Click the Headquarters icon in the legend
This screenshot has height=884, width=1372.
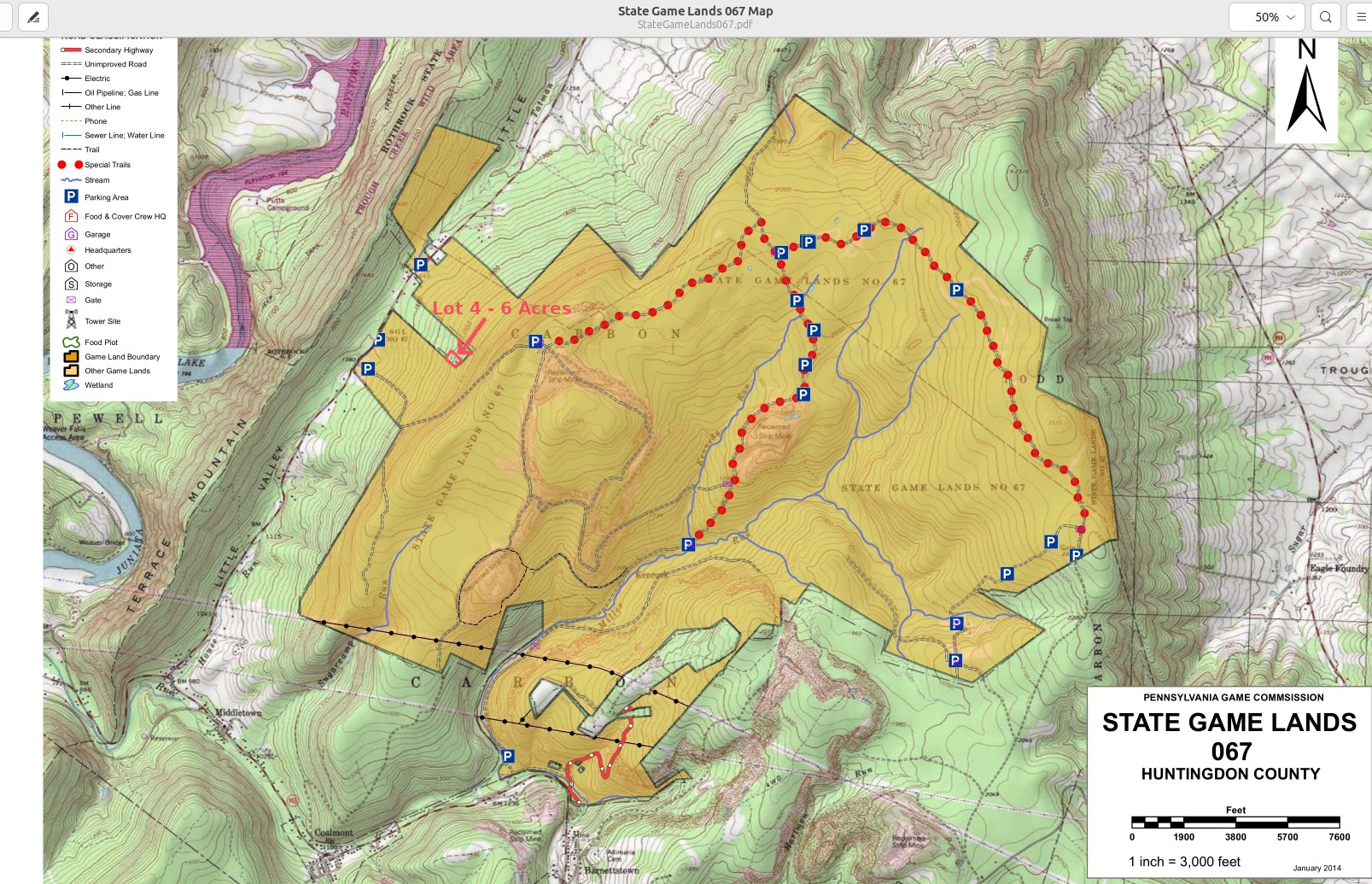[71, 249]
